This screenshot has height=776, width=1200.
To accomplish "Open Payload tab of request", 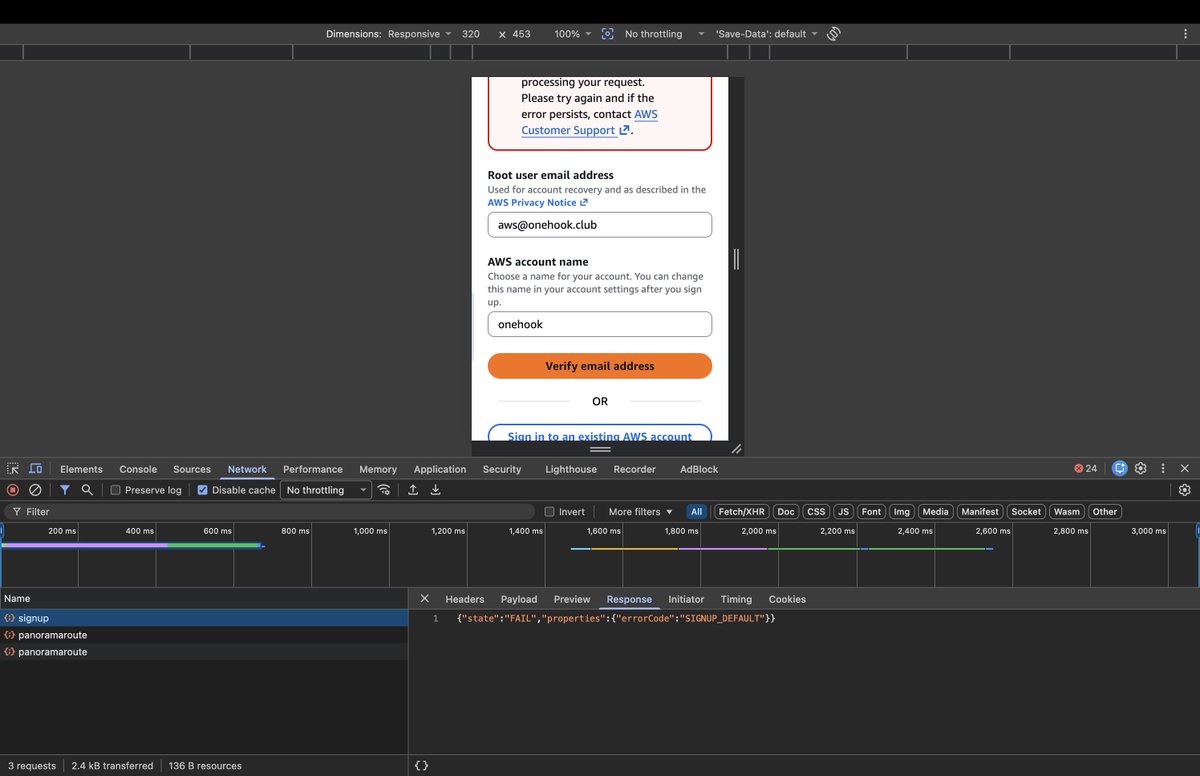I will [x=519, y=599].
